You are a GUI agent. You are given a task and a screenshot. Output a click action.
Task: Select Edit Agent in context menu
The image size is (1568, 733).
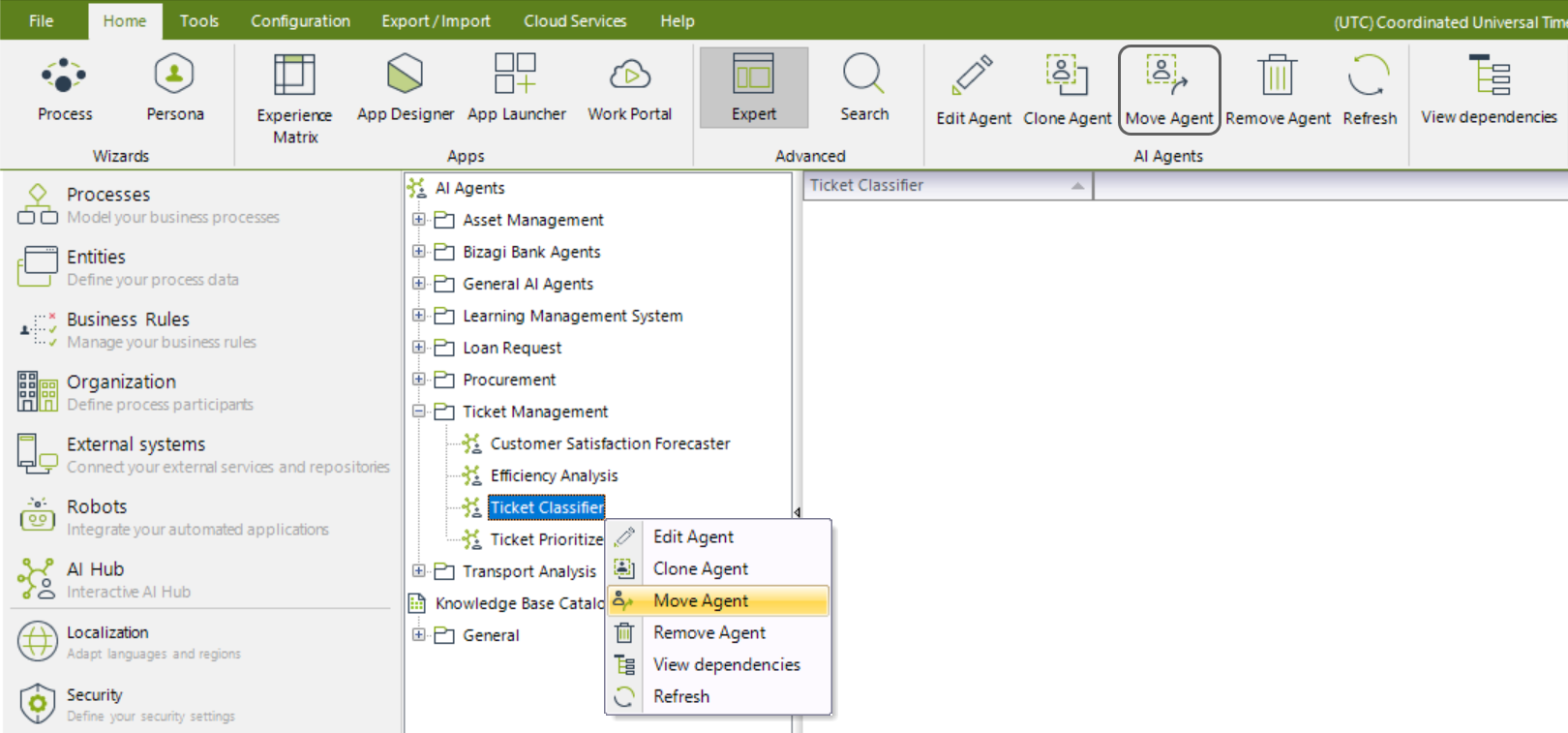coord(693,537)
